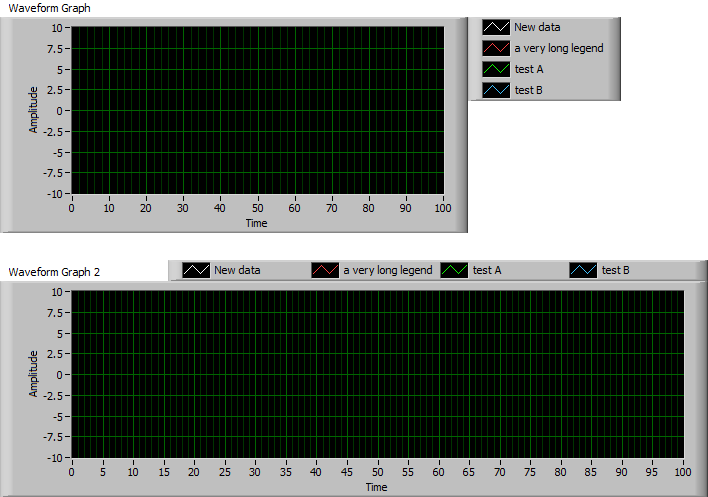The height and width of the screenshot is (497, 708).
Task: Click the red 'a very long legend' plot icon in the upper graph legend
Action: pos(496,48)
